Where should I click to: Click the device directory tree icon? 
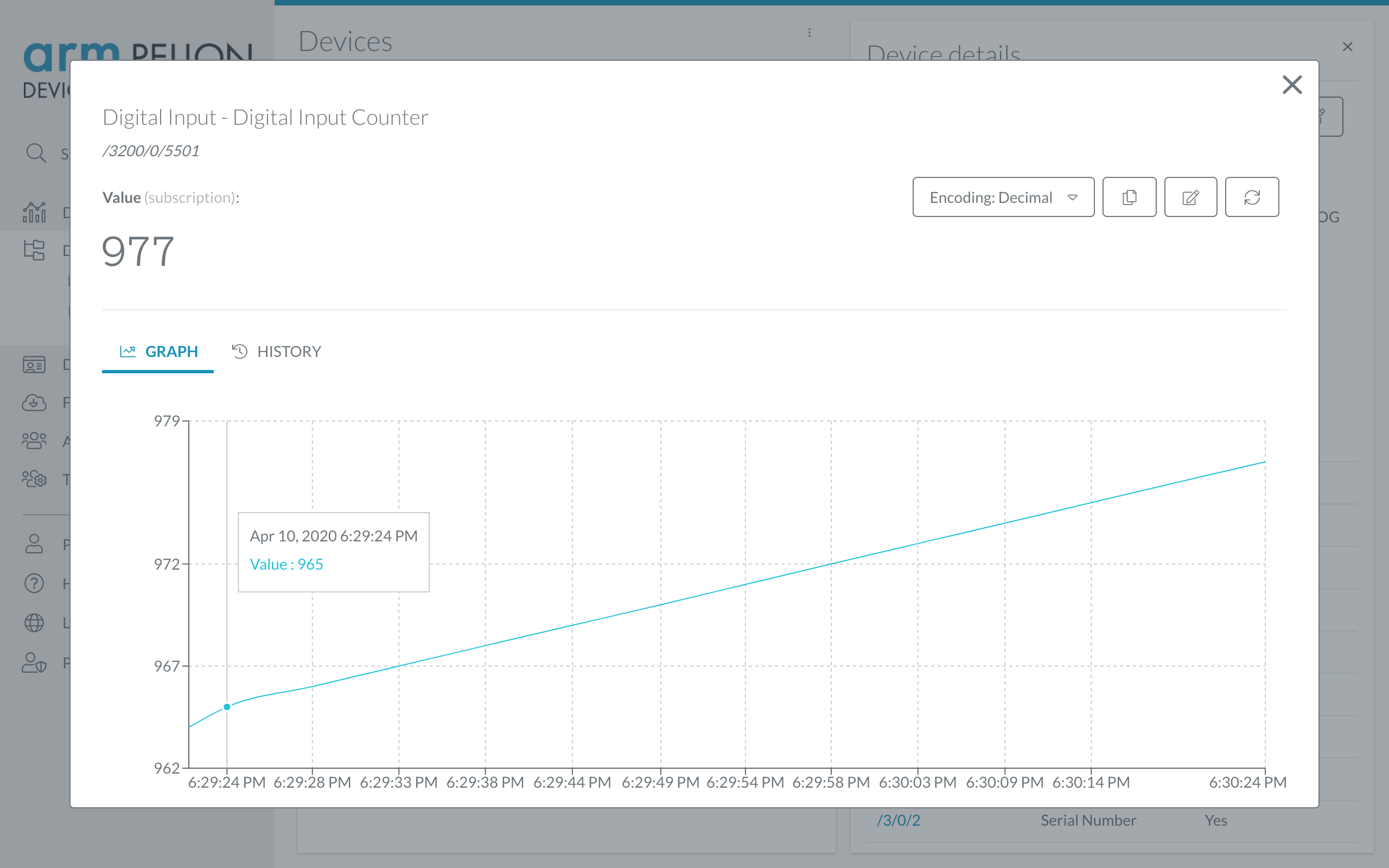coord(34,250)
